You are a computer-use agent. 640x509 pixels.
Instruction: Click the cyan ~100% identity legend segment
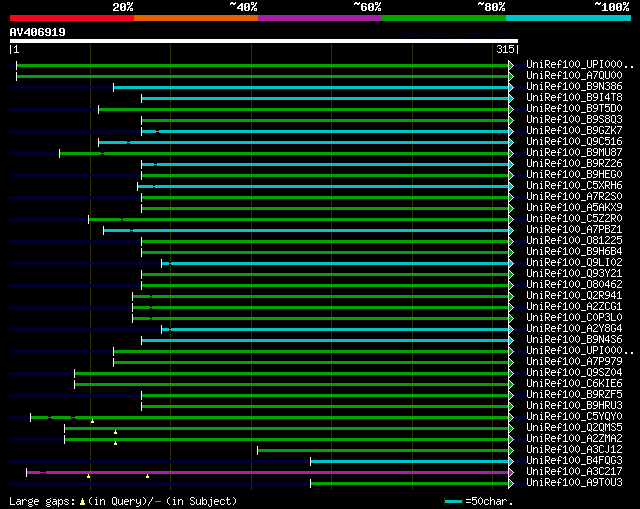pos(569,18)
